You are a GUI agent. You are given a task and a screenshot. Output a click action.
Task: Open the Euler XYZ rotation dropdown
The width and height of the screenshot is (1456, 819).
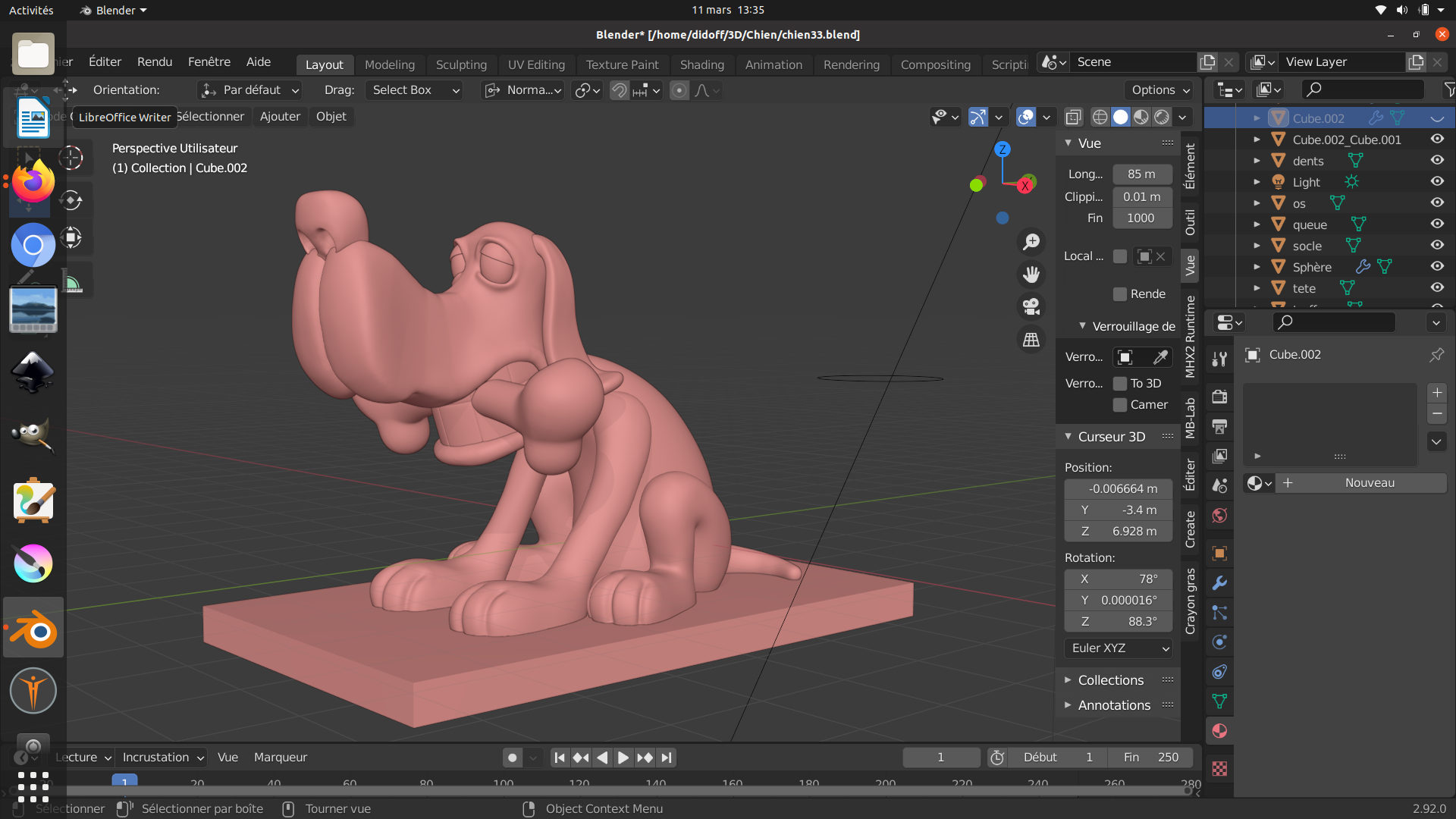(1119, 648)
